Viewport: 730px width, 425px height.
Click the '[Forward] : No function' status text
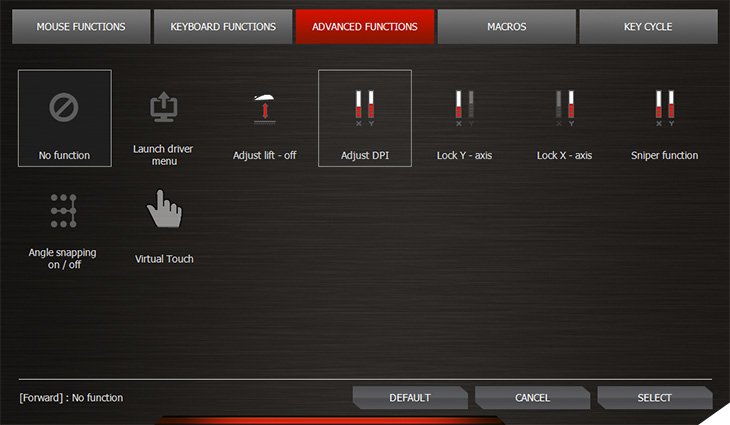(x=71, y=398)
